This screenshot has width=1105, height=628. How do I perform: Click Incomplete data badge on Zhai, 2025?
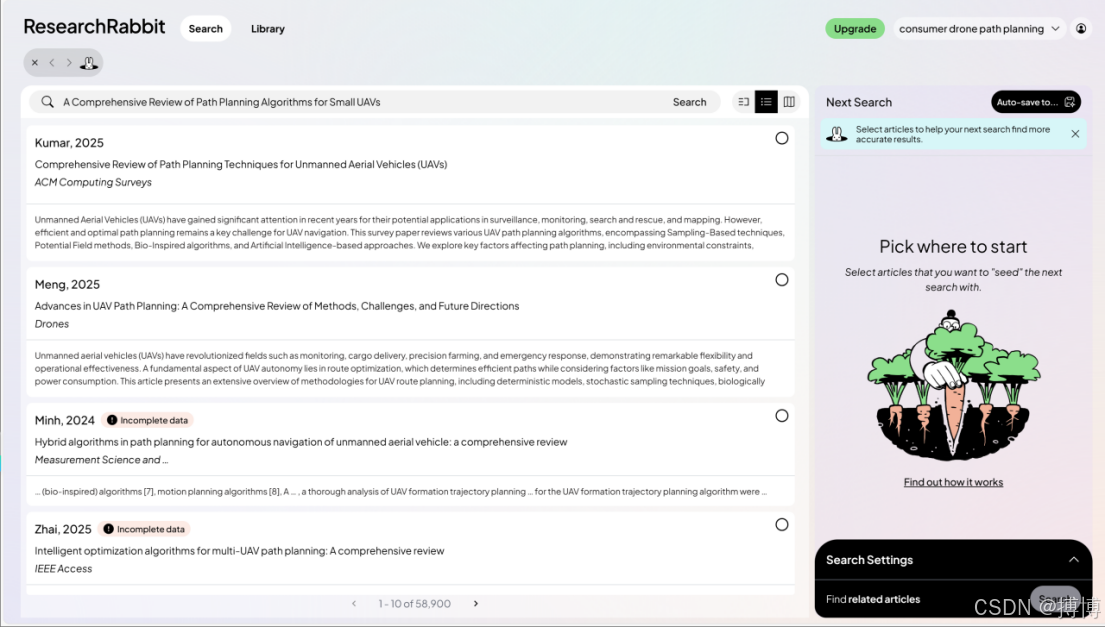tap(144, 529)
